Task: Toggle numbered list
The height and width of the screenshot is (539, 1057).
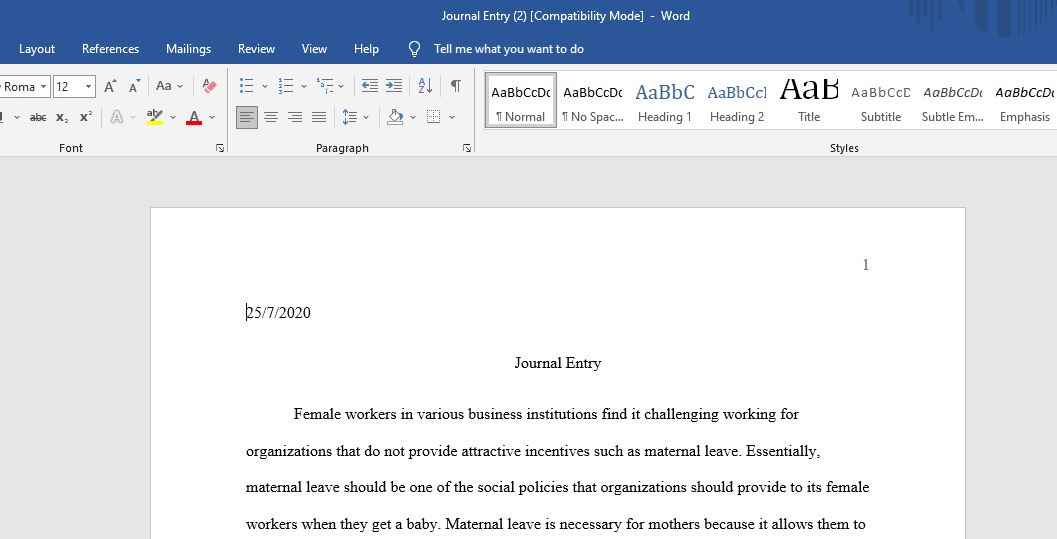Action: 286,86
